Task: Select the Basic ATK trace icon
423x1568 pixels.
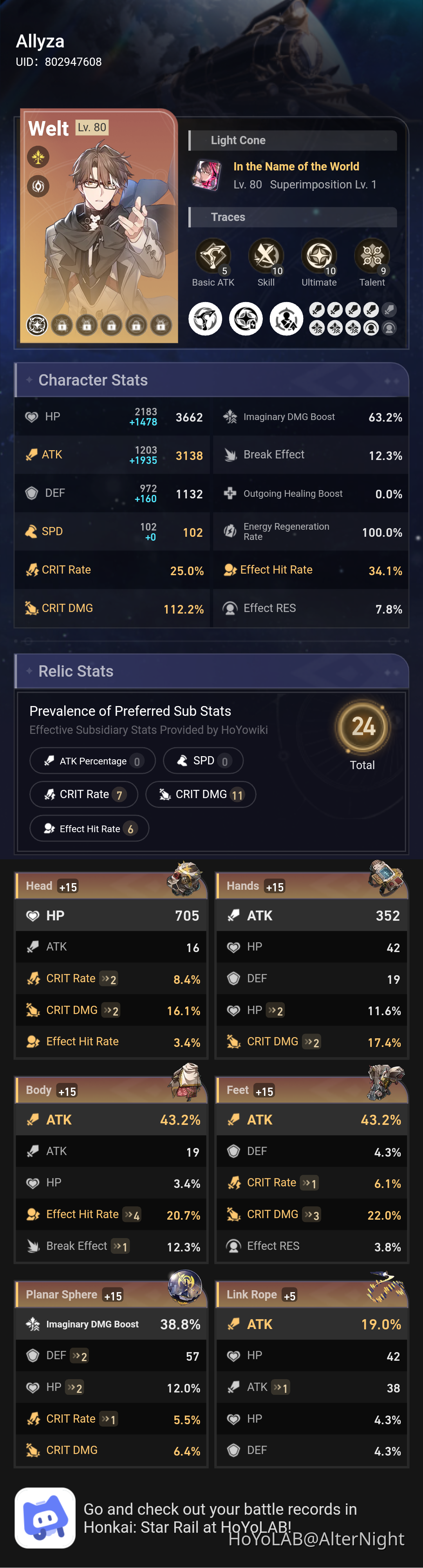Action: (212, 254)
